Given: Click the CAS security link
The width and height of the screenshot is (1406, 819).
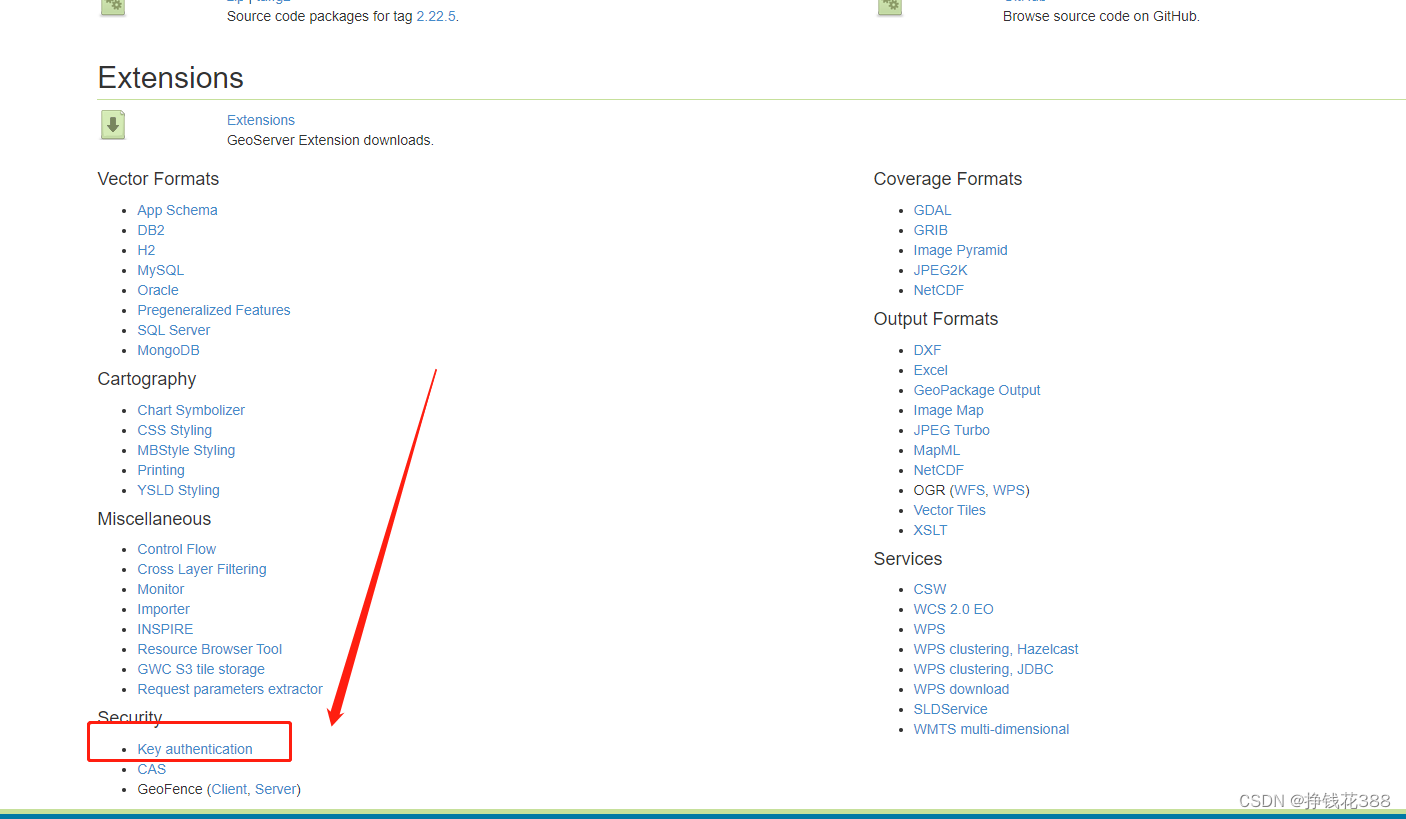Looking at the screenshot, I should 152,769.
